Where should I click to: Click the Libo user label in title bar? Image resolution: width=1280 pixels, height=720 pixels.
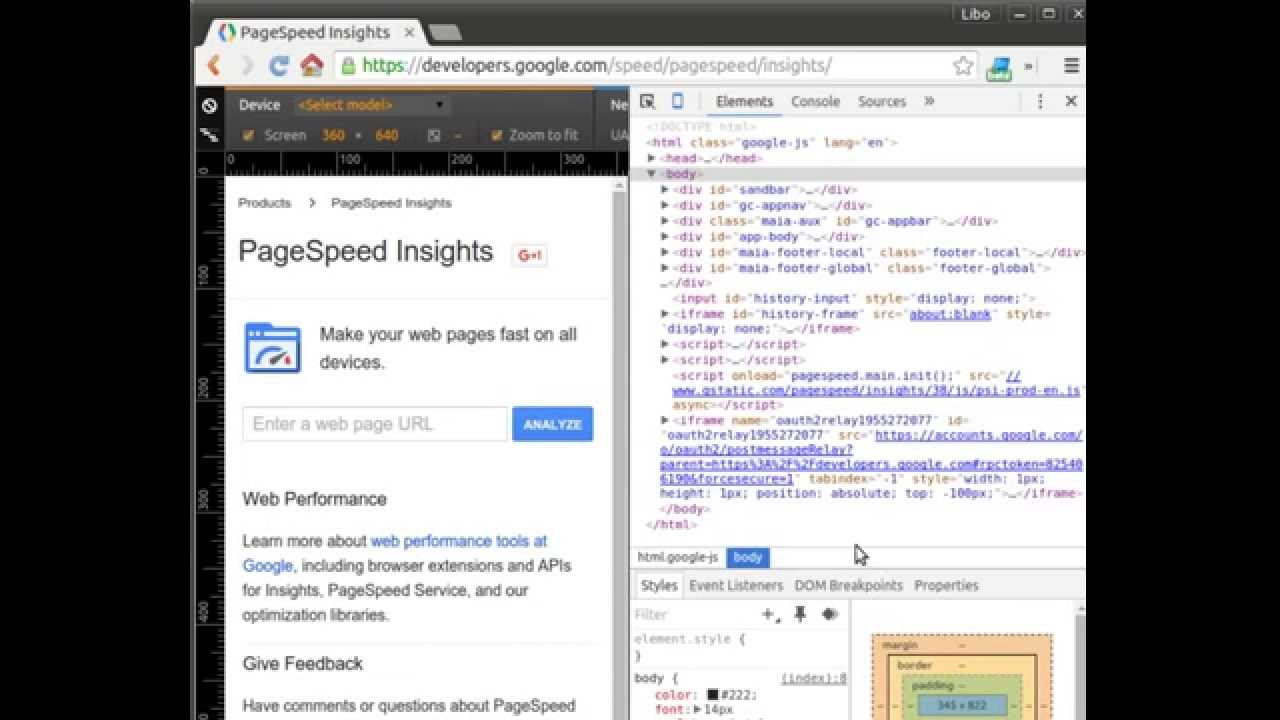coord(975,14)
